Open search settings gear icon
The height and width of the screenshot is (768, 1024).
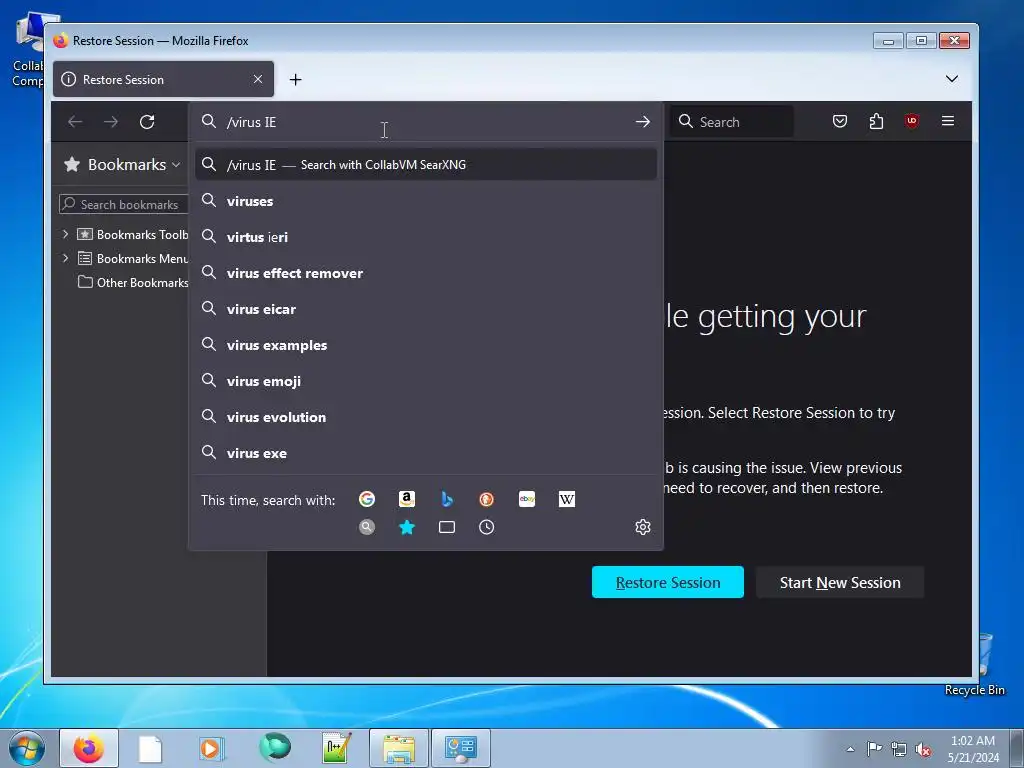[x=643, y=527]
